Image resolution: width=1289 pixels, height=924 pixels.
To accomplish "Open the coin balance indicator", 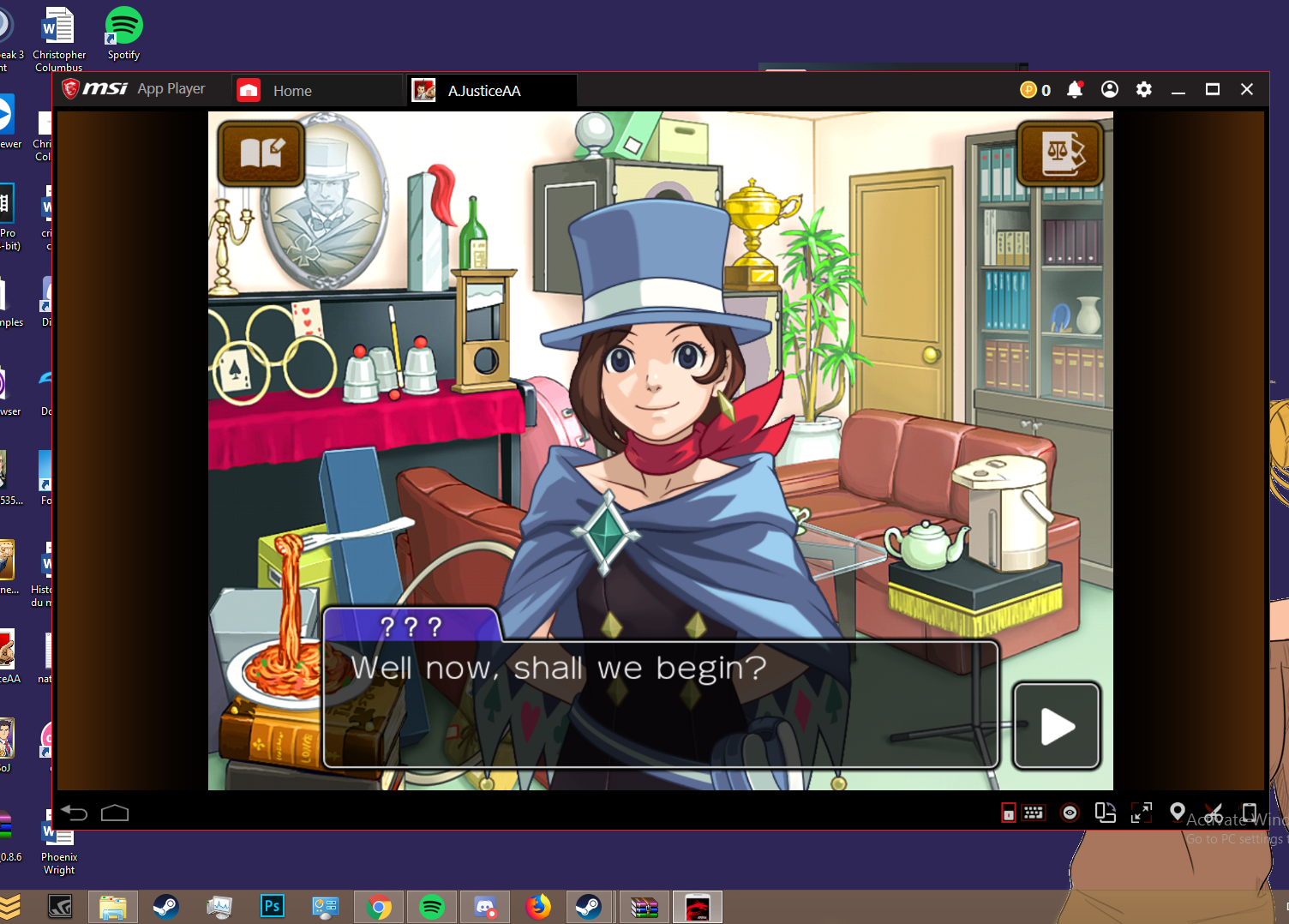I will [x=1035, y=90].
